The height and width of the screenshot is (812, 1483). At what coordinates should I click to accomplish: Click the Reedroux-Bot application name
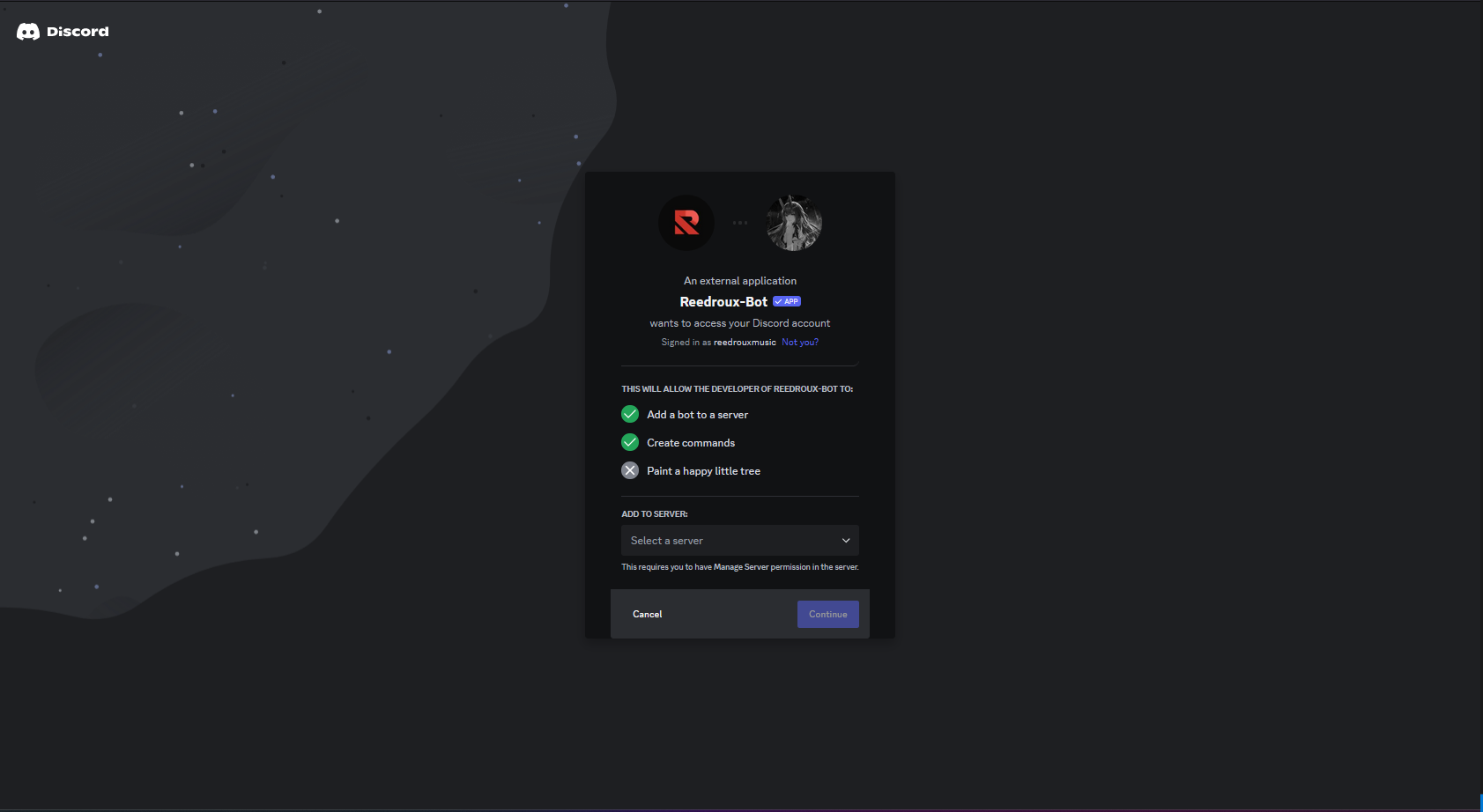click(723, 302)
